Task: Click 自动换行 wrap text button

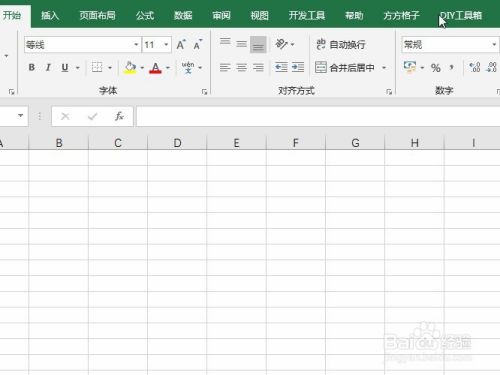Action: click(x=341, y=44)
